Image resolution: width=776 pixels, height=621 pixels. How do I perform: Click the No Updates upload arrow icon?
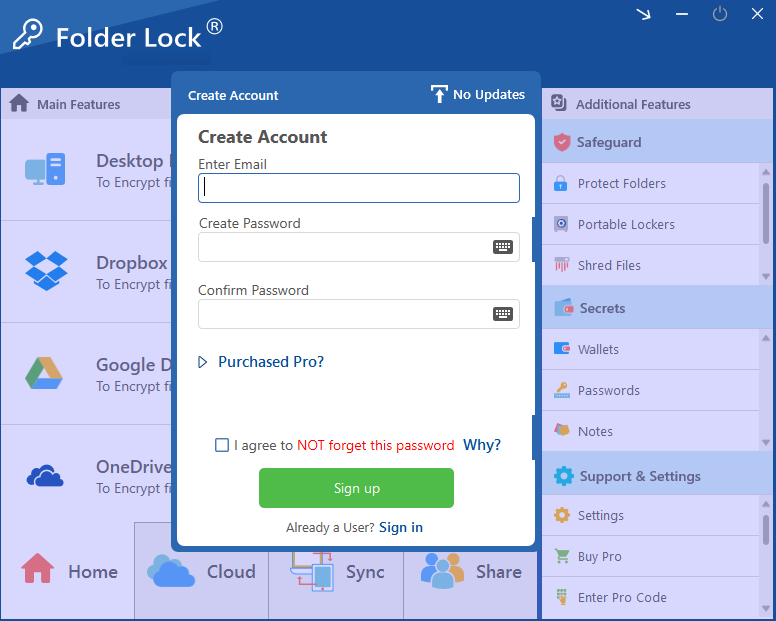click(x=439, y=94)
